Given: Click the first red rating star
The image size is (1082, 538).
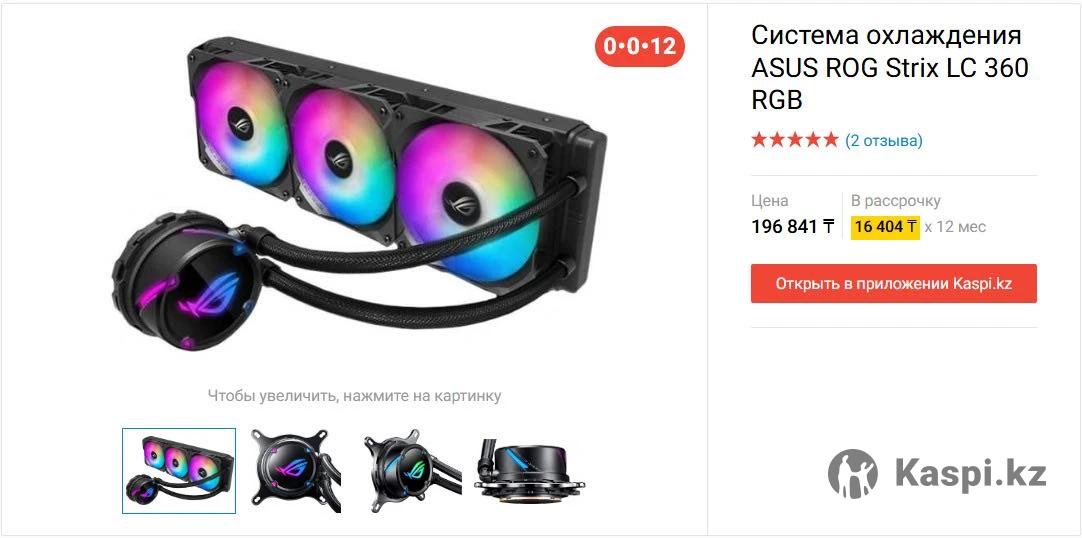Looking at the screenshot, I should point(759,140).
